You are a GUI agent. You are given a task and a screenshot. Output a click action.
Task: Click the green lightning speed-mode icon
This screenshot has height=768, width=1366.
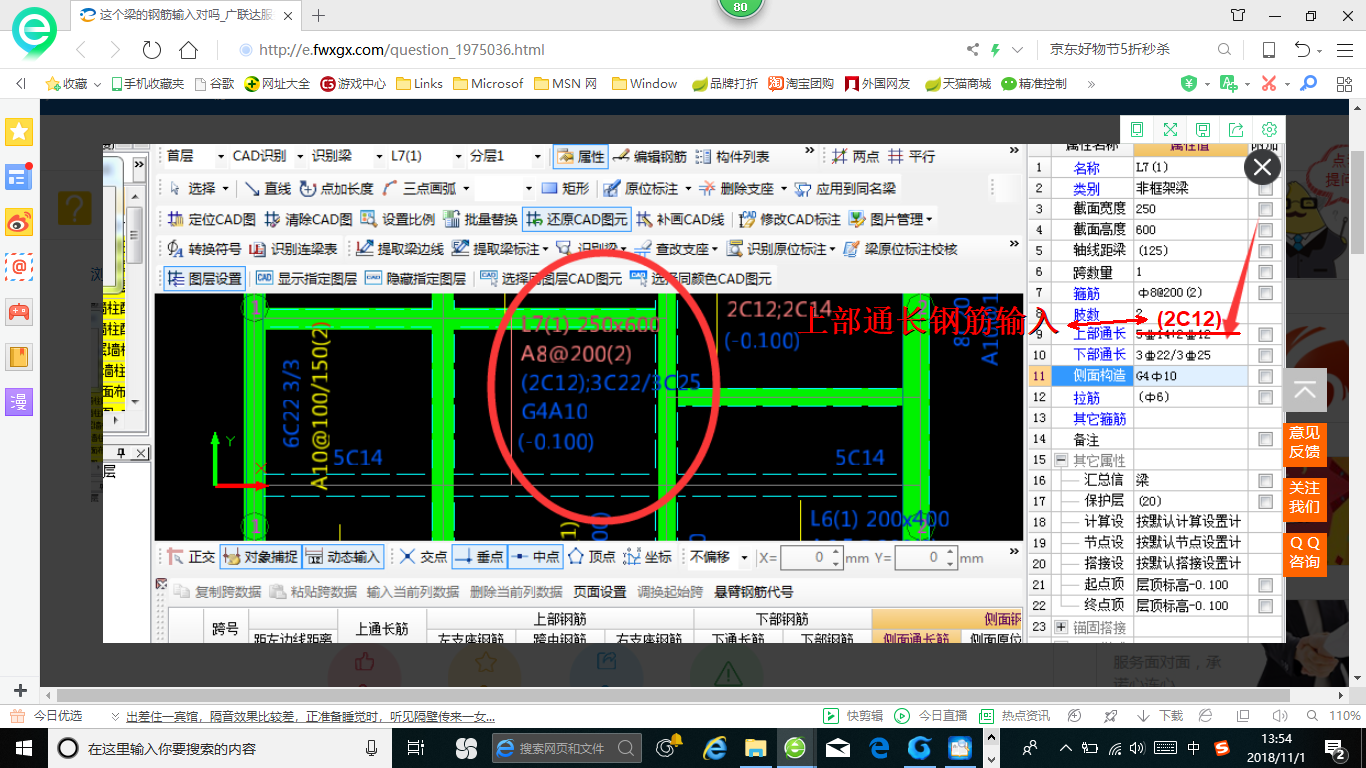click(995, 49)
